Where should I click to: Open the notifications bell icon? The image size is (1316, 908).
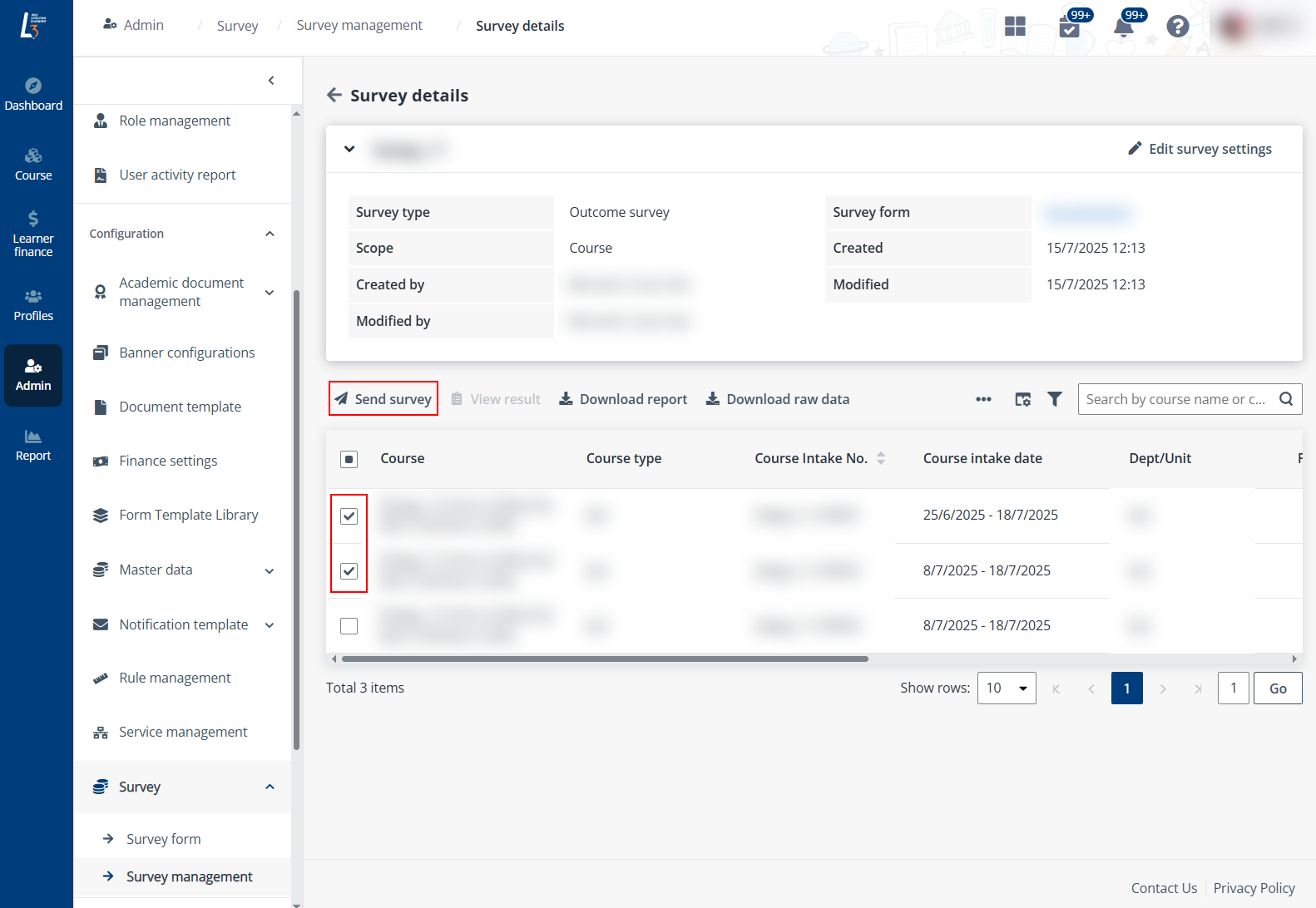coord(1123,27)
